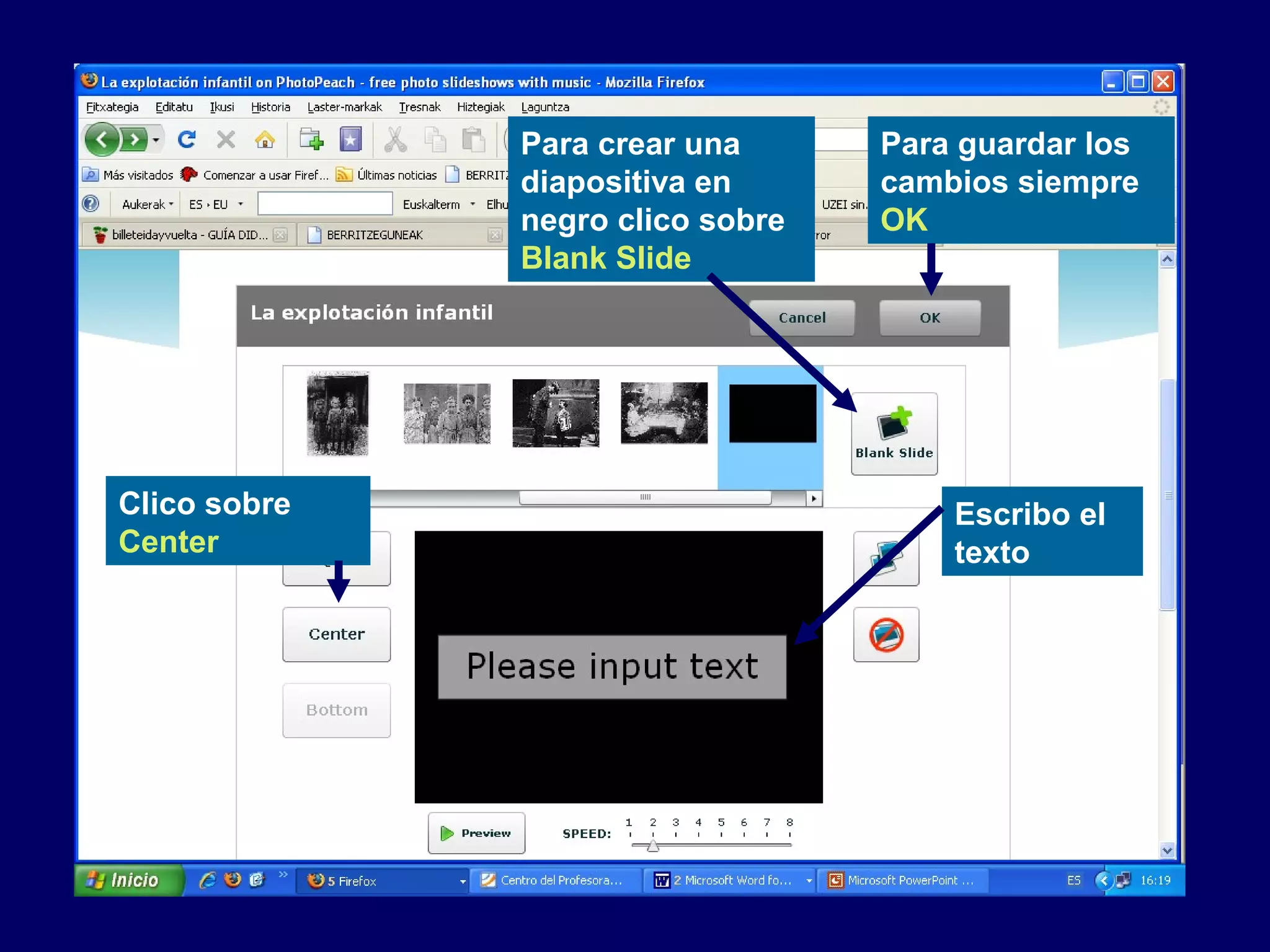Click the ES language indicator in tray

click(1074, 881)
